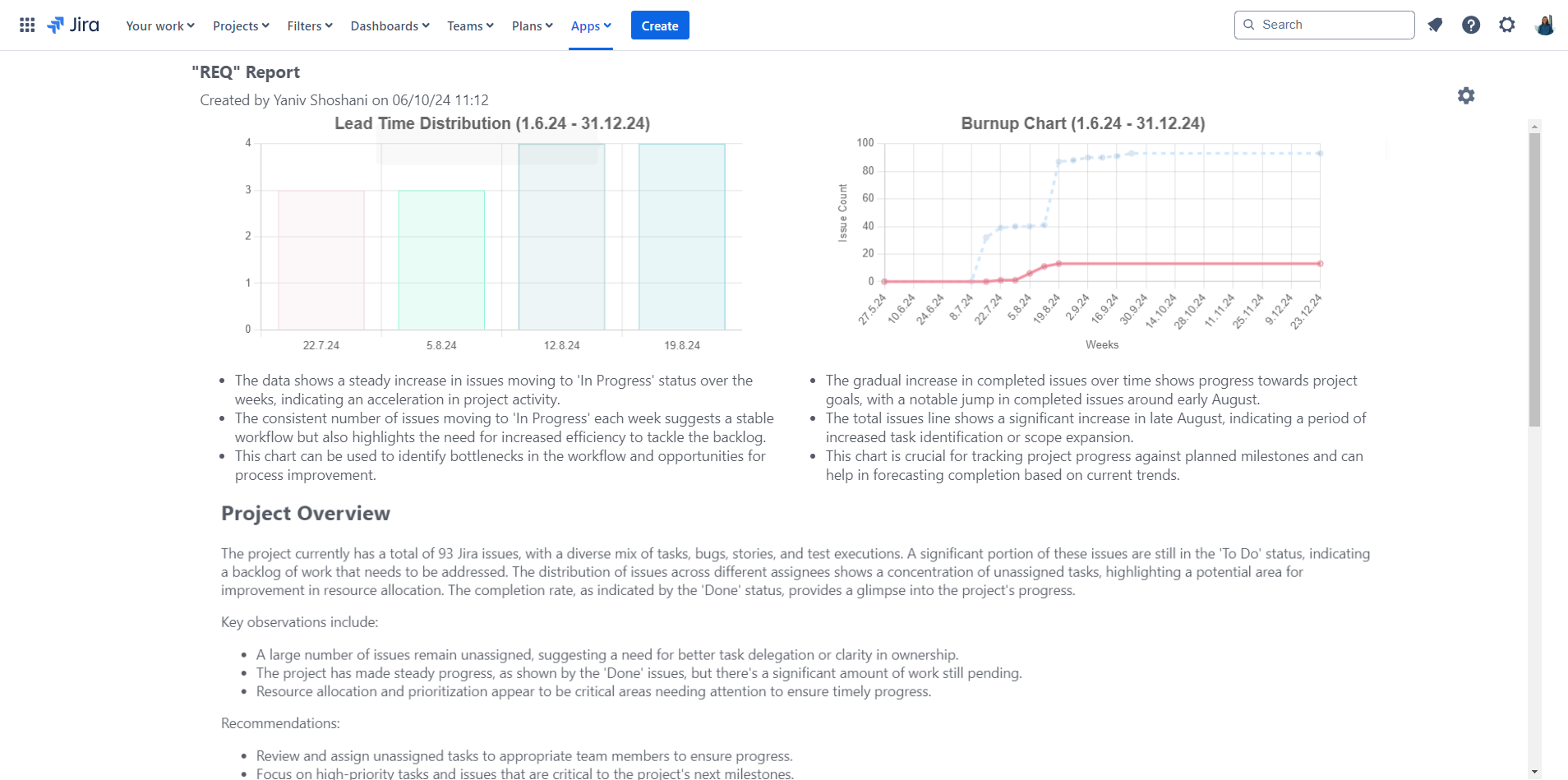
Task: Expand the Plans dropdown
Action: coord(532,26)
